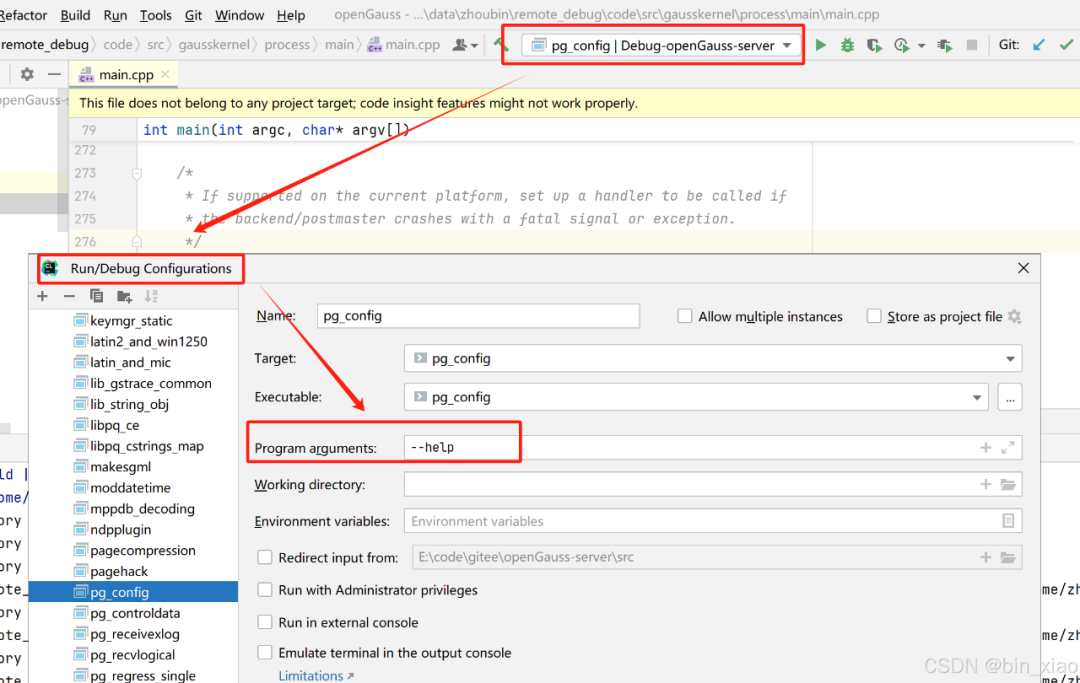Screen dimensions: 1080x683
Task: Run the pg_config configuration with the green play icon
Action: (820, 45)
